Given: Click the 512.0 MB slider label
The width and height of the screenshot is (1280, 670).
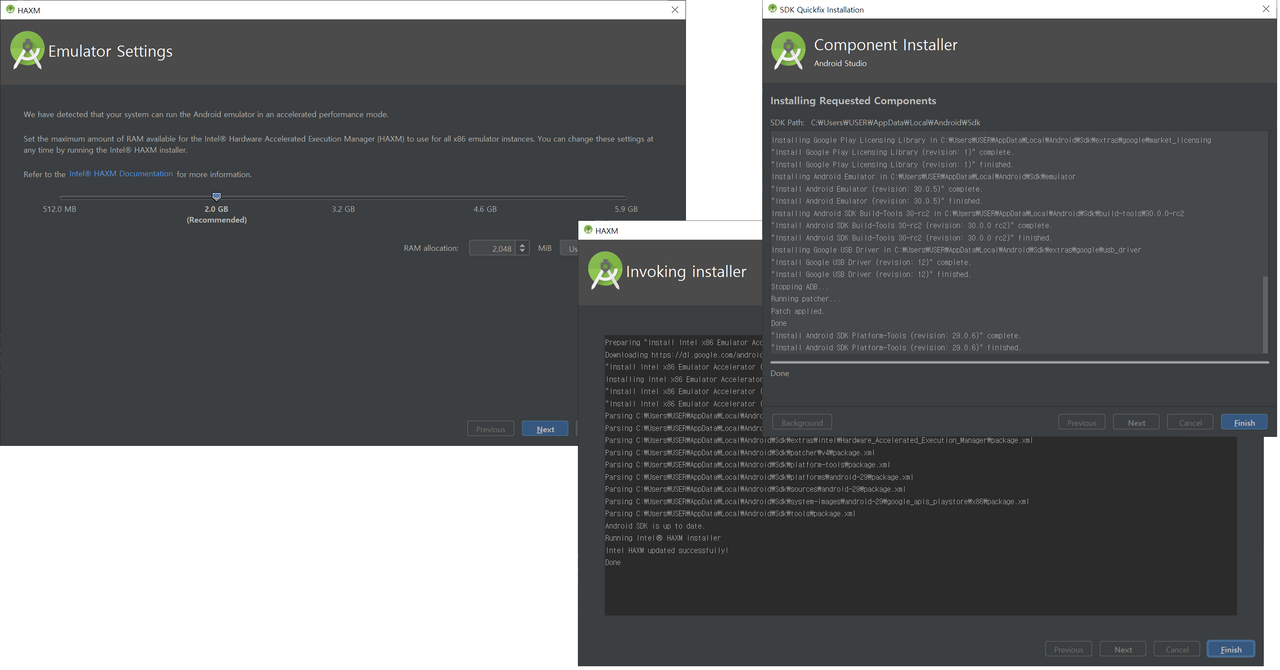Looking at the screenshot, I should [x=60, y=209].
